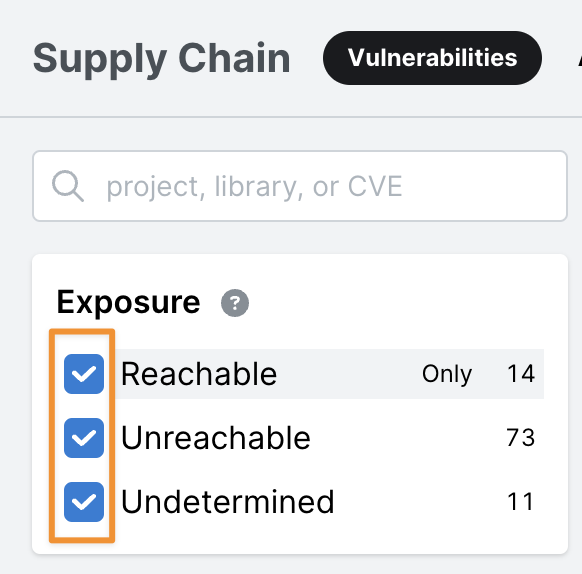Select the Unreachable label text

(x=216, y=438)
